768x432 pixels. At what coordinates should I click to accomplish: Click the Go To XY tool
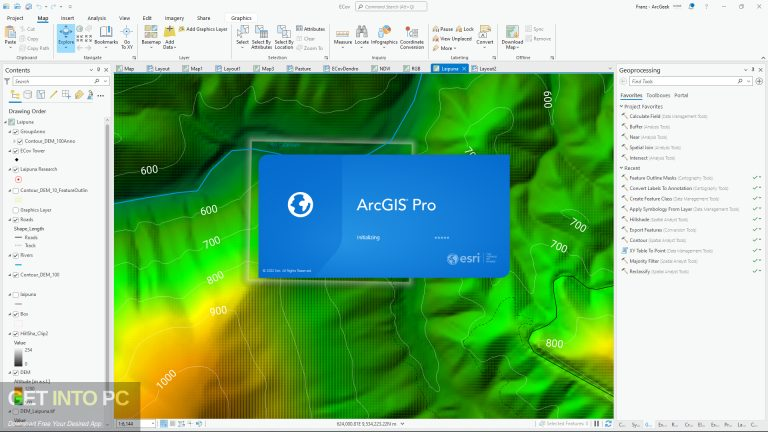[x=127, y=37]
